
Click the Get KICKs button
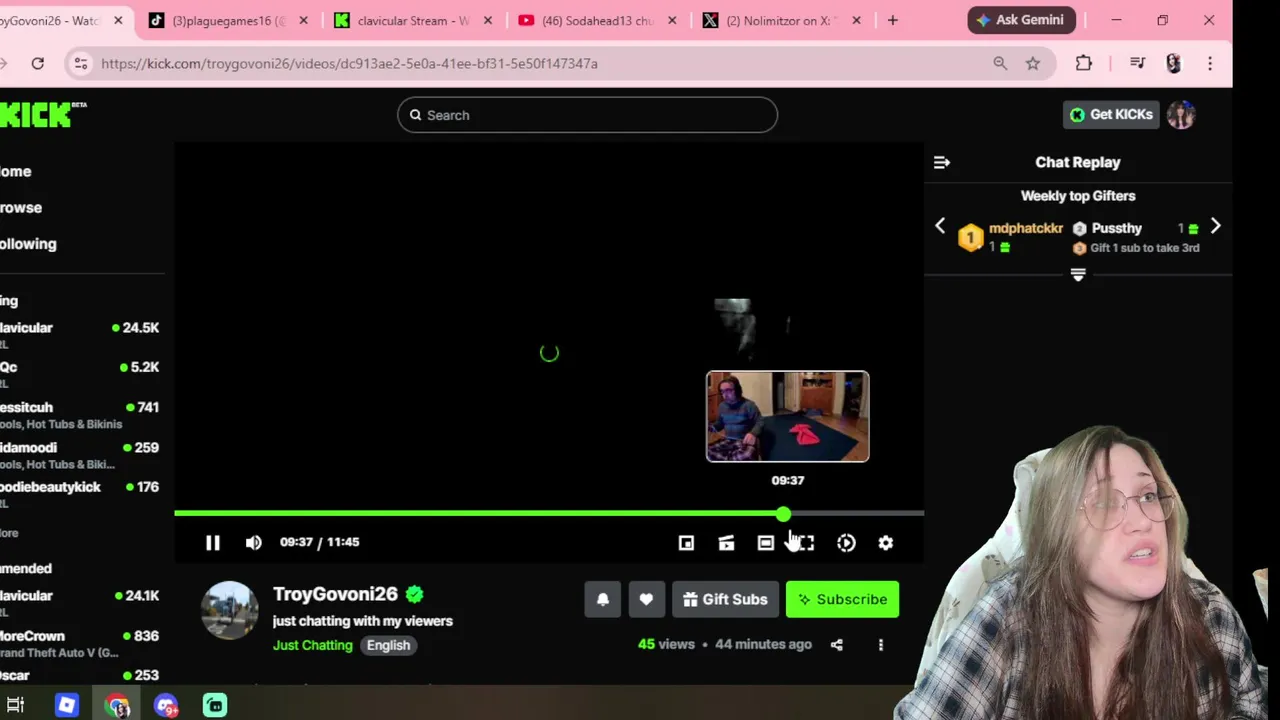[1111, 114]
